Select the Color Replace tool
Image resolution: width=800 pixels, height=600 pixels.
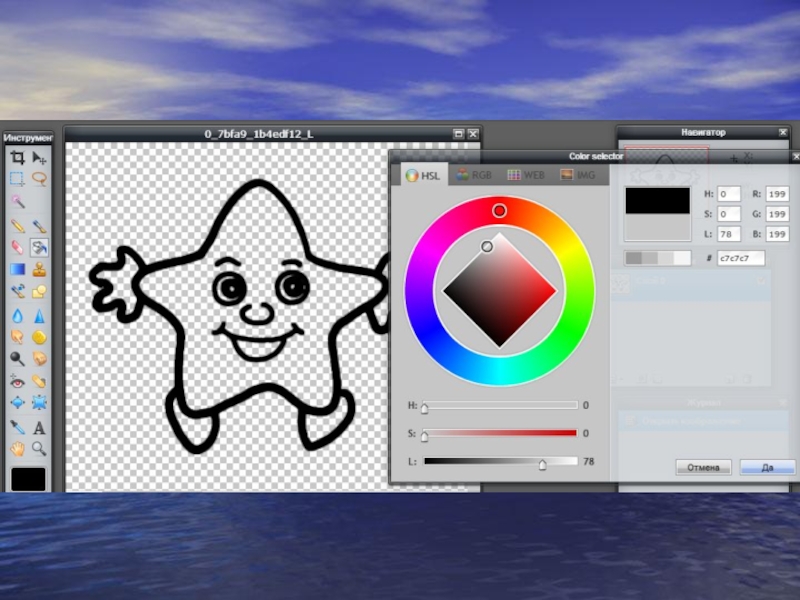click(x=17, y=291)
